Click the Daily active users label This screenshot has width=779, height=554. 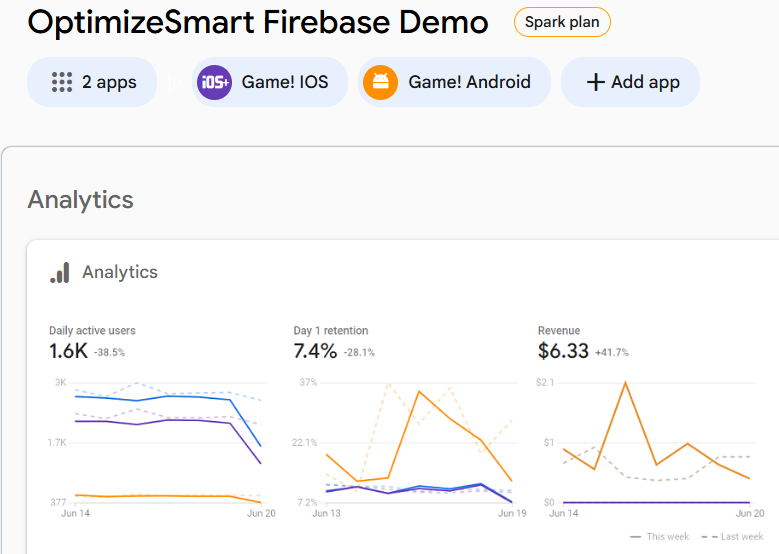(x=92, y=331)
